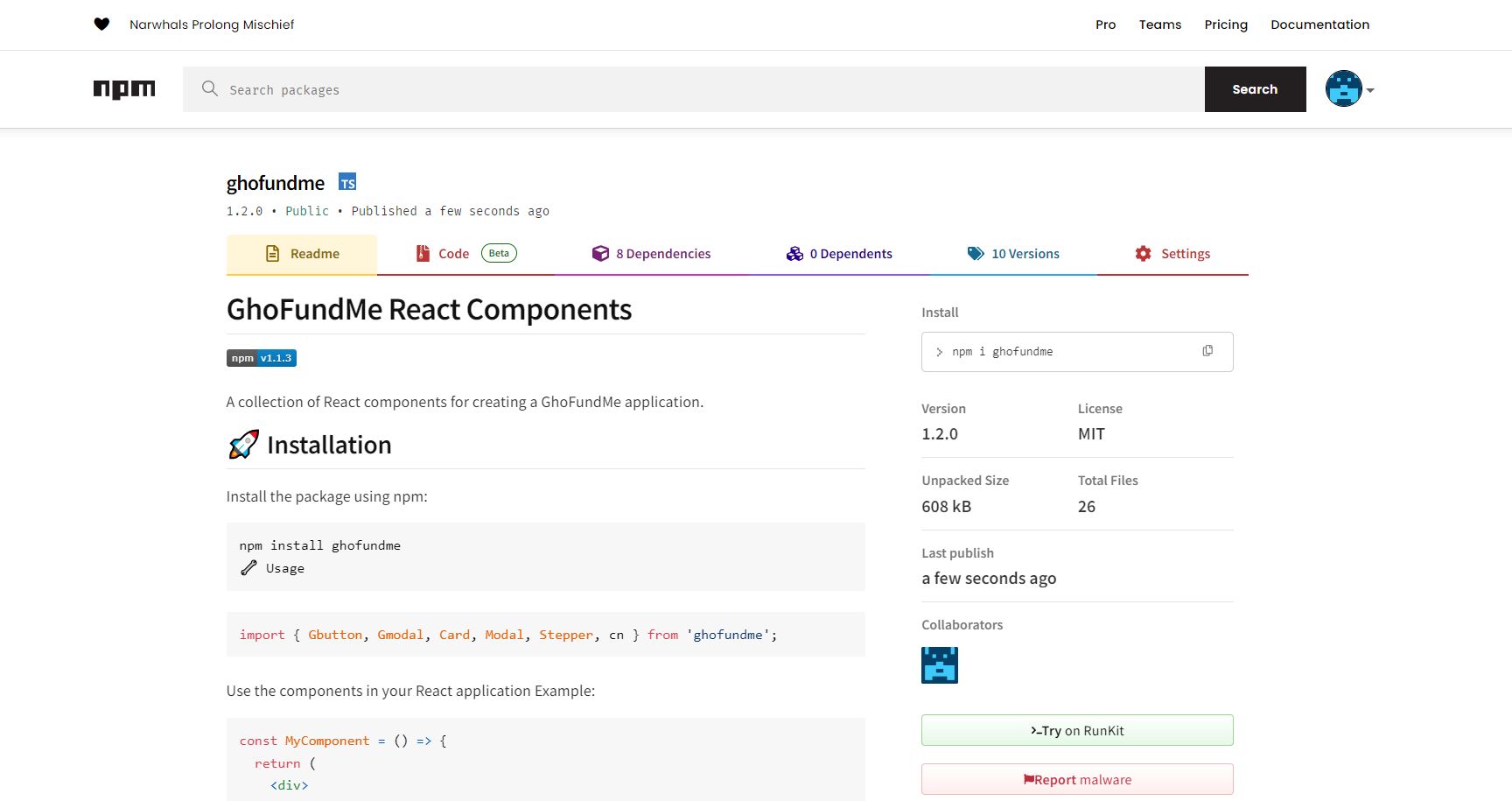Click the GhoFundMe React Components heading

429,309
